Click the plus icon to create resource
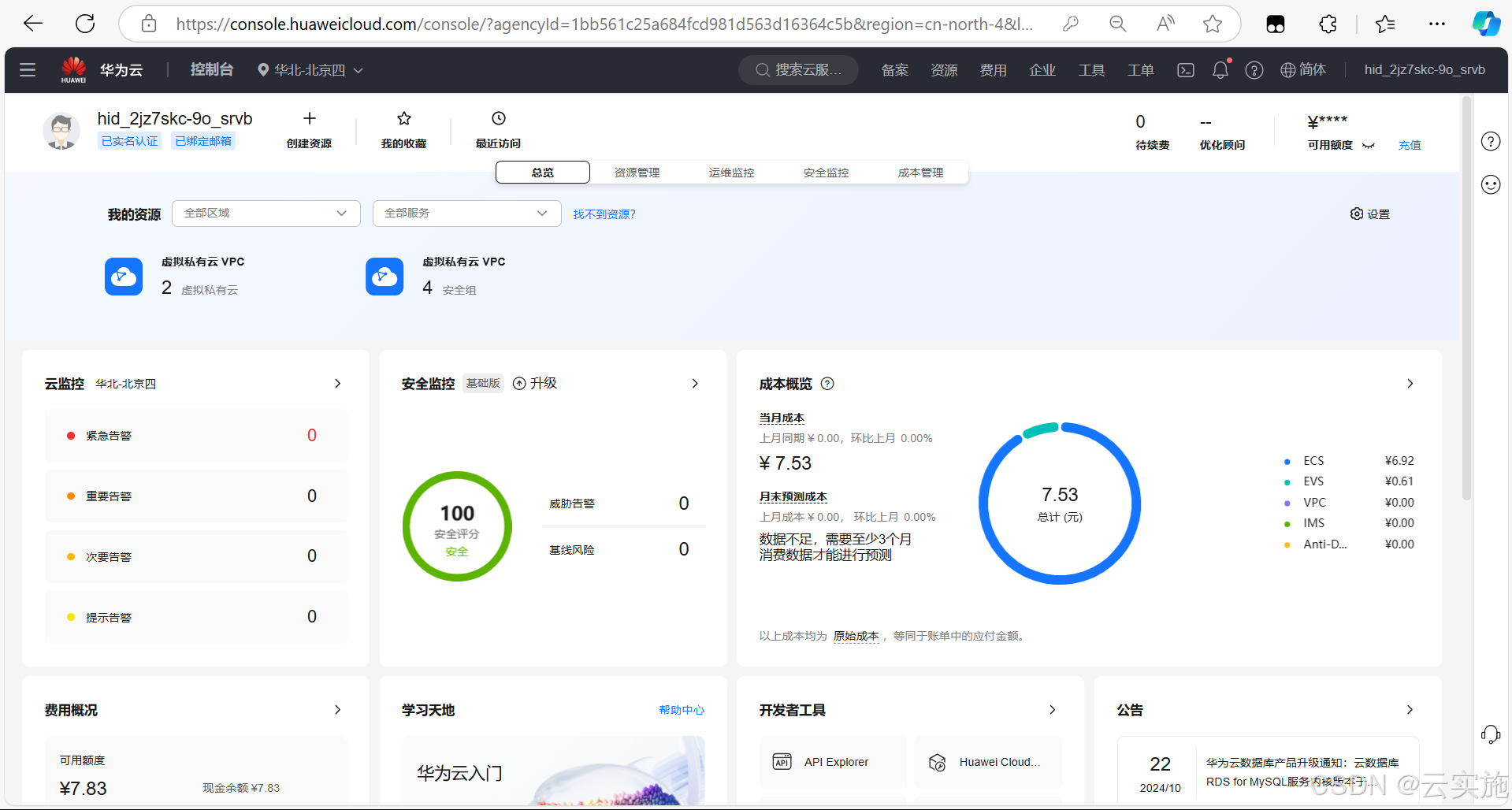Screen dimensions: 1512x810 (309, 119)
